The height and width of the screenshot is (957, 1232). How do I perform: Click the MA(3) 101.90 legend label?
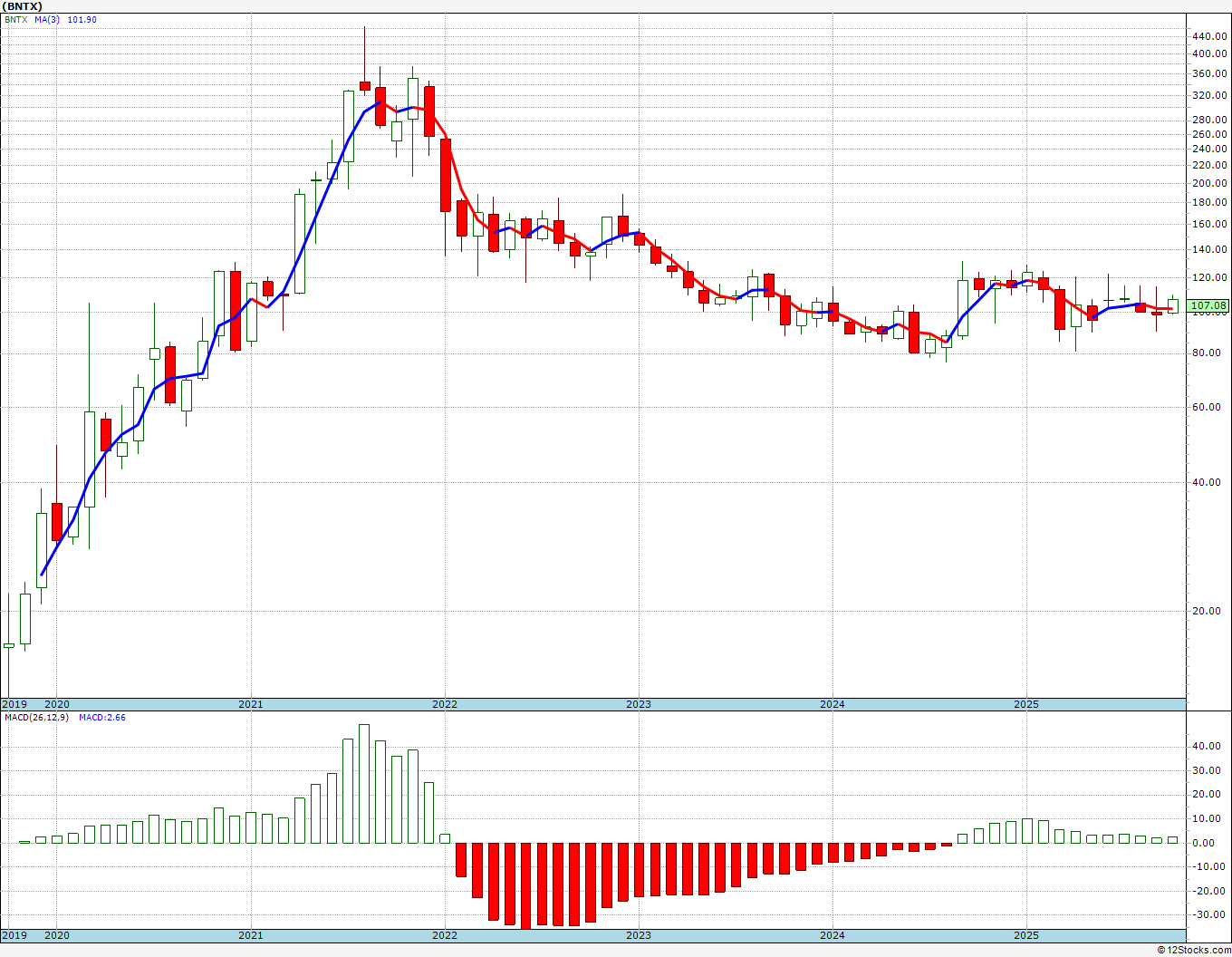click(66, 19)
